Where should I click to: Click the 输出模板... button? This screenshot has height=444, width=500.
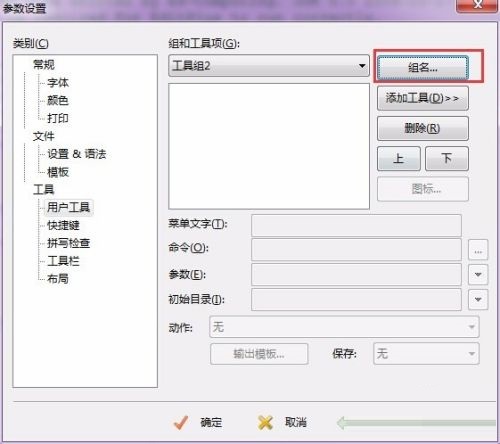tap(259, 354)
